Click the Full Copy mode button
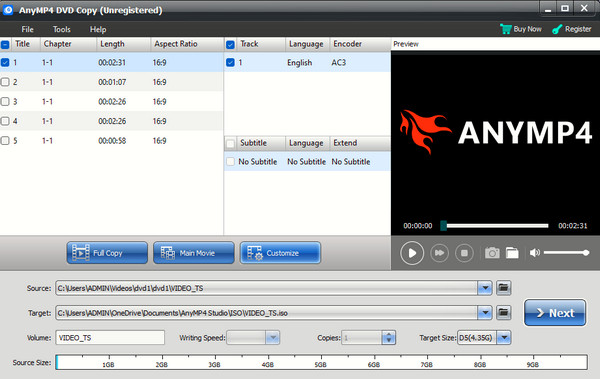This screenshot has height=379, width=600. pyautogui.click(x=107, y=253)
